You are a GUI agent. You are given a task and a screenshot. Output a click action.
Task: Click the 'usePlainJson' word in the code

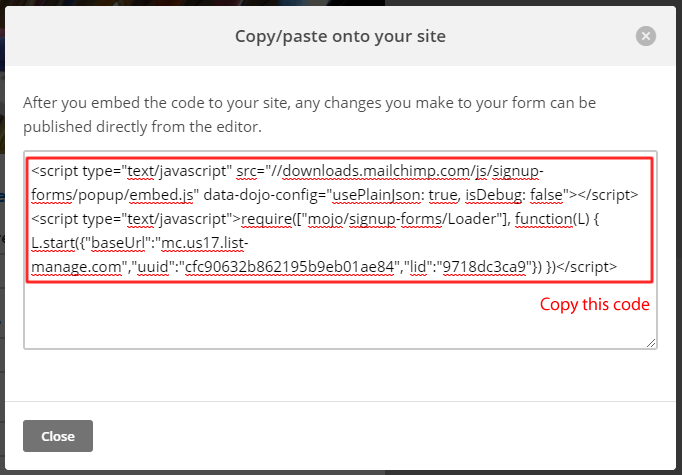click(376, 195)
